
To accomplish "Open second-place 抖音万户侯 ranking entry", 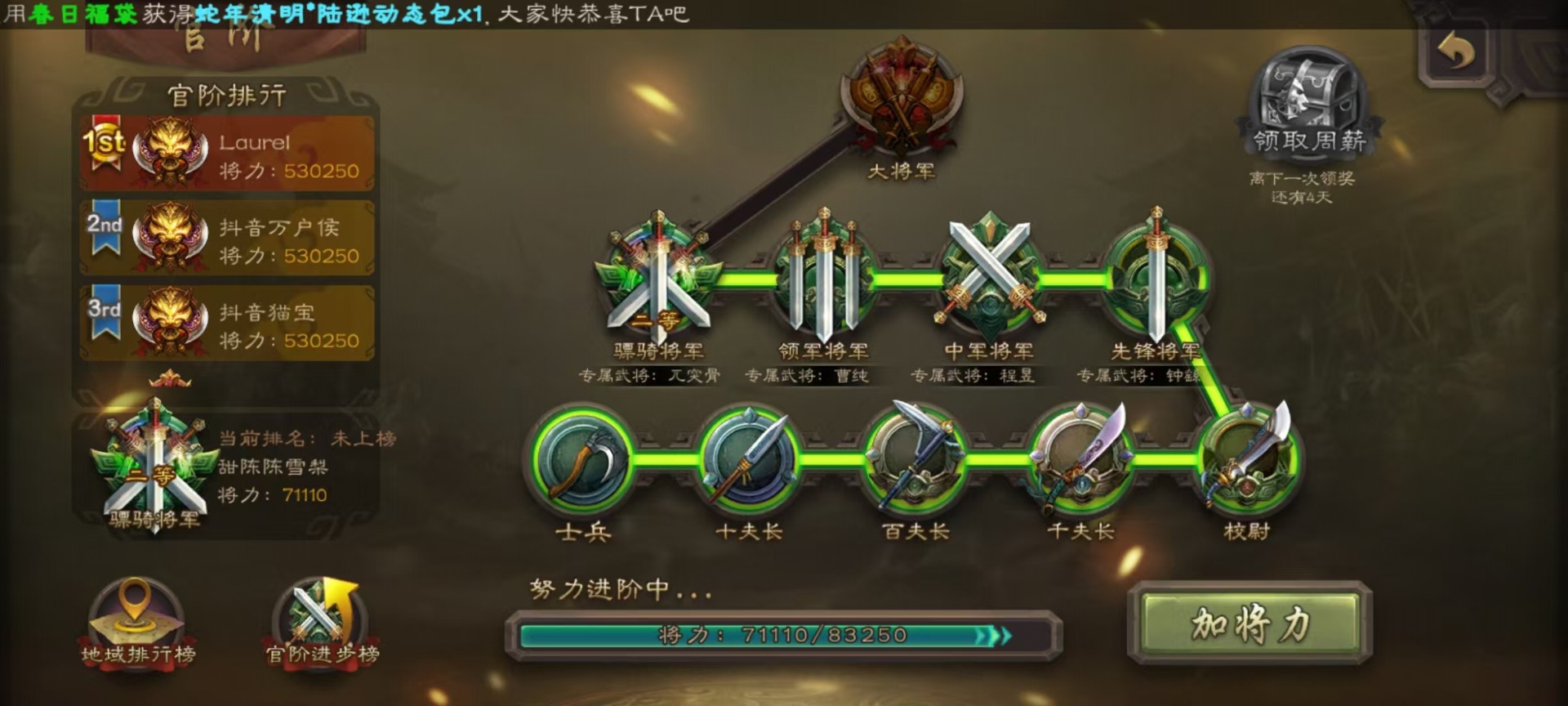I will [227, 238].
